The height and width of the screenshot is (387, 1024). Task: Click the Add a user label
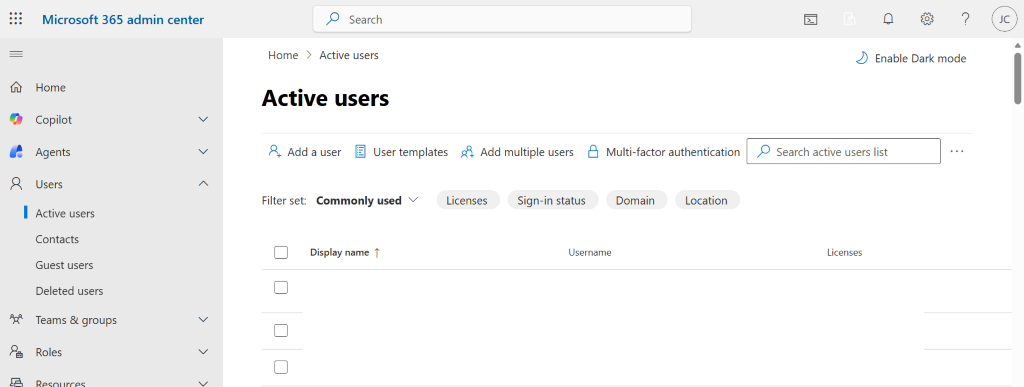pyautogui.click(x=314, y=152)
